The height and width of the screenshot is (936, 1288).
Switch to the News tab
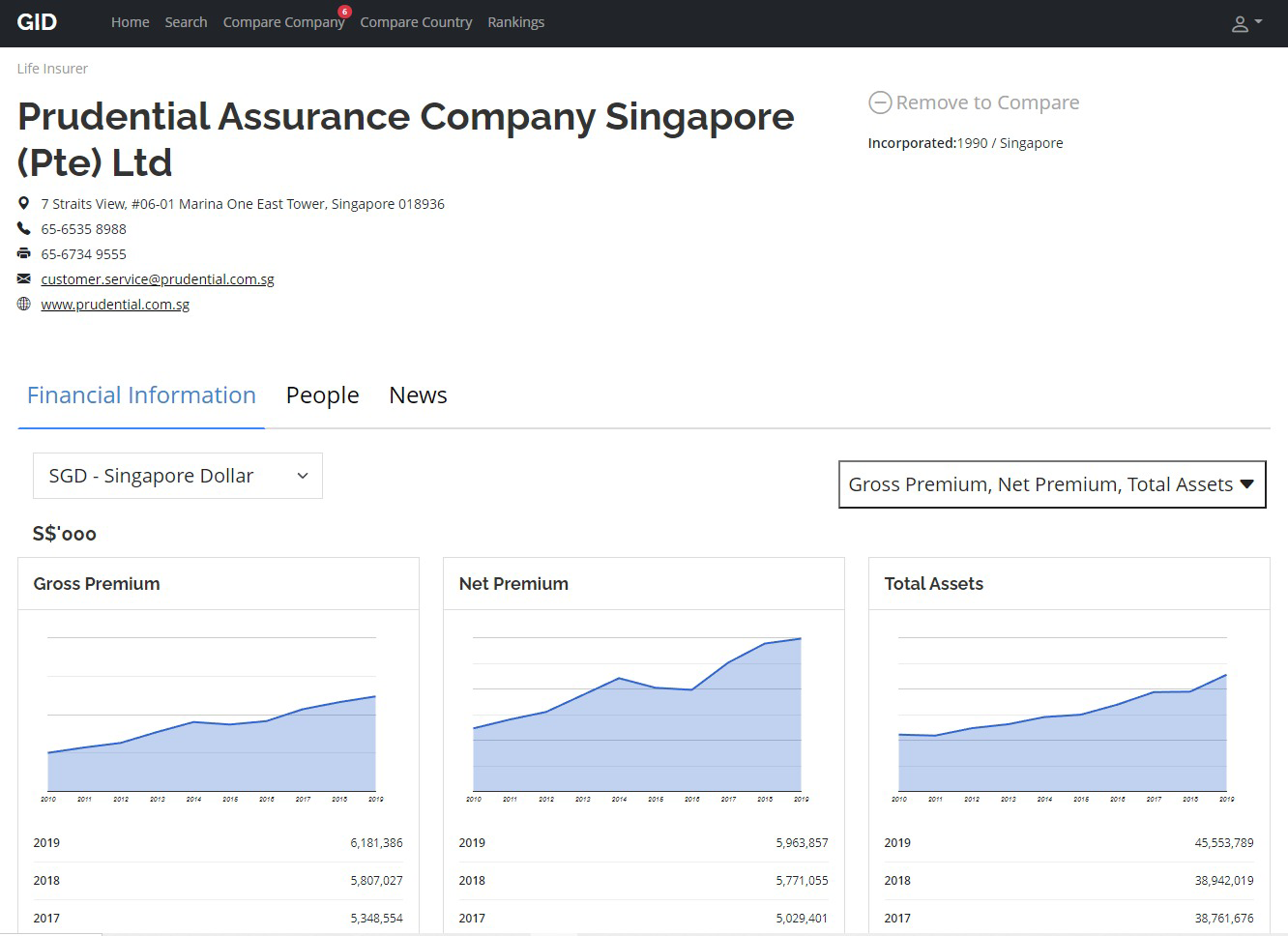(418, 395)
